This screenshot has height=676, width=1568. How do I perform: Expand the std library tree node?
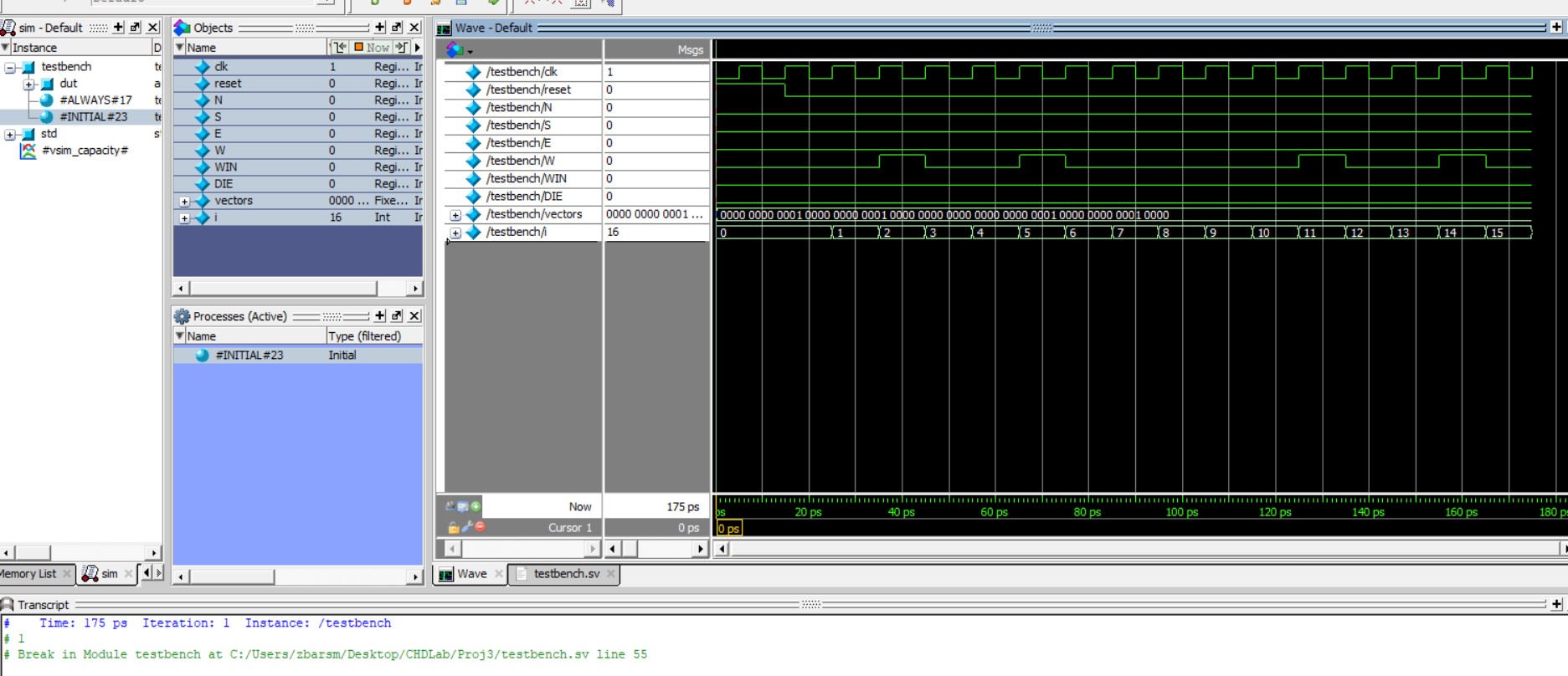tap(10, 134)
